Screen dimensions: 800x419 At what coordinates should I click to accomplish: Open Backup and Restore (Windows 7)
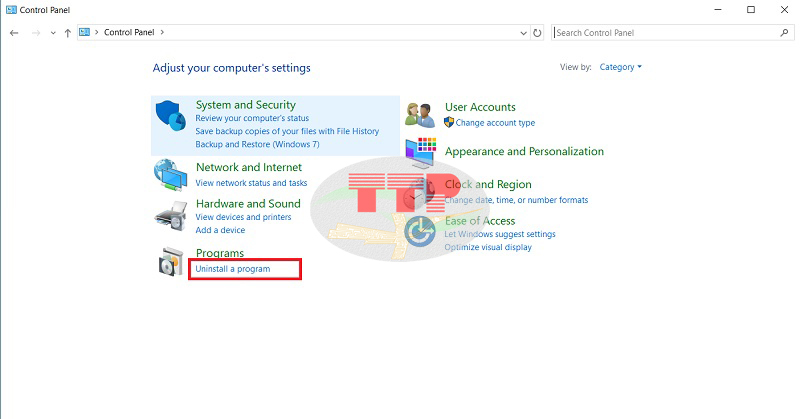click(258, 144)
